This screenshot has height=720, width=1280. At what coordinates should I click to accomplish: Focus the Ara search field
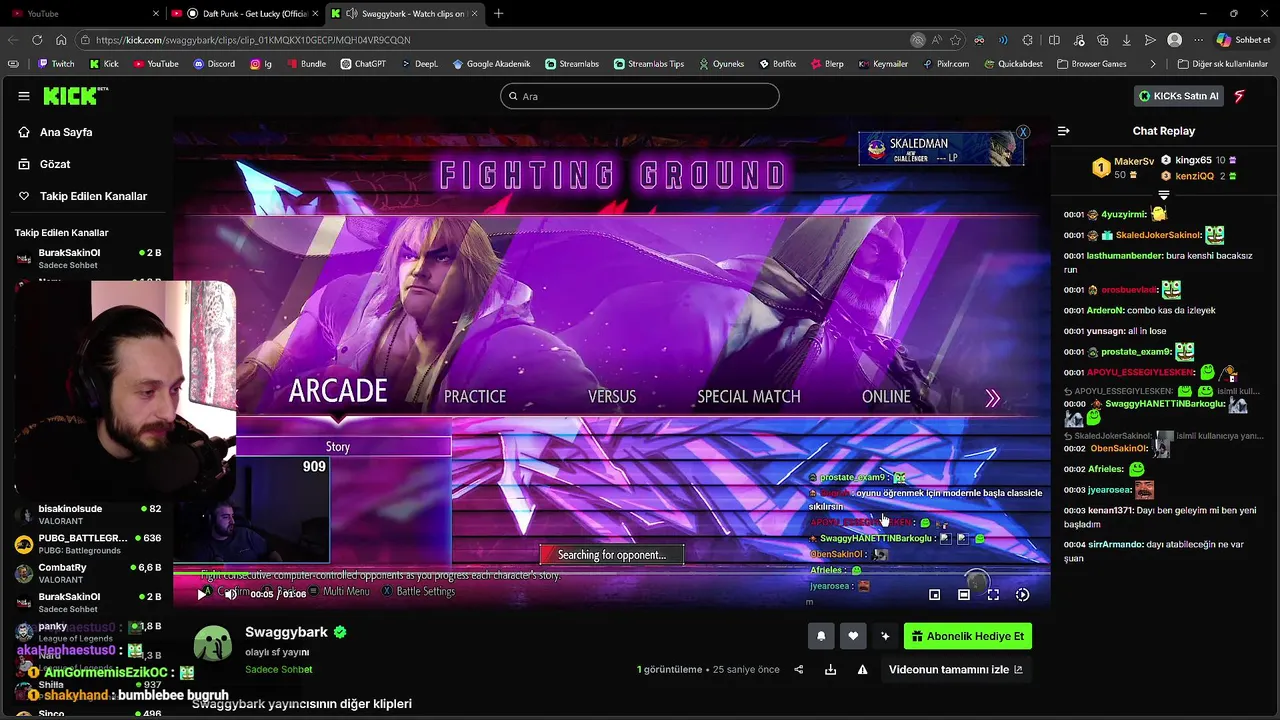[640, 96]
